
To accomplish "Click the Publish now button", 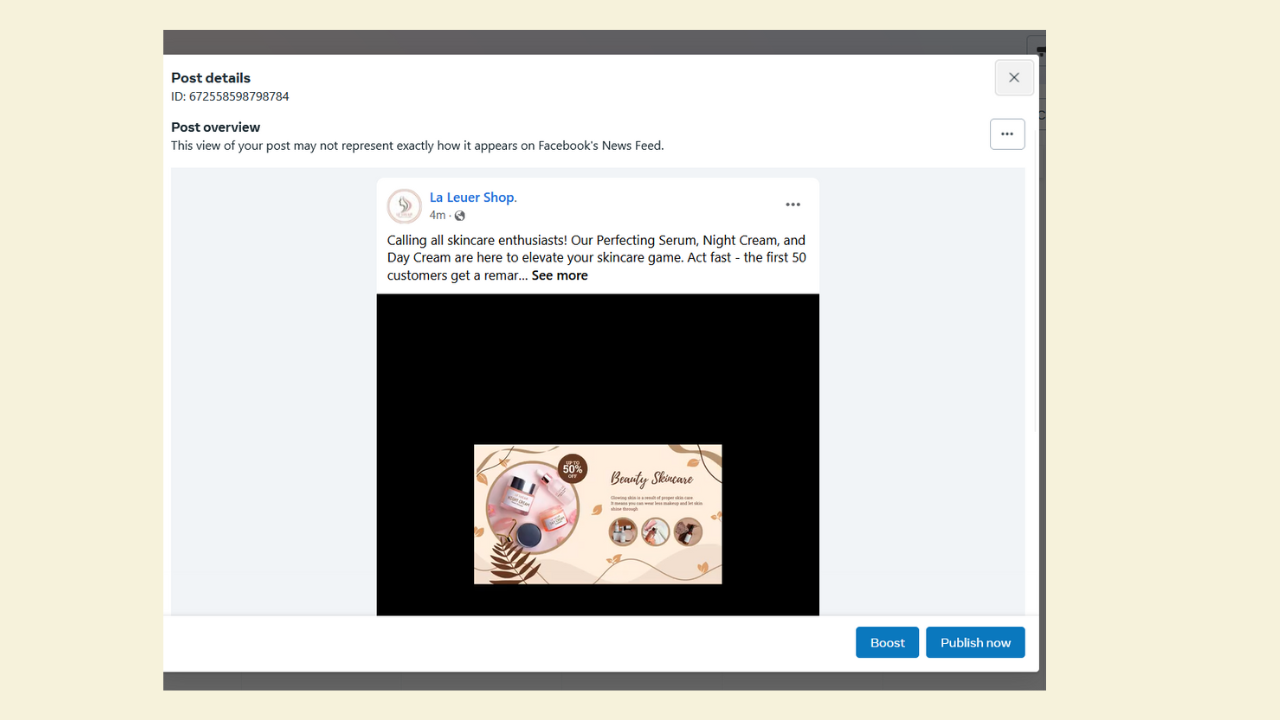I will [x=975, y=642].
